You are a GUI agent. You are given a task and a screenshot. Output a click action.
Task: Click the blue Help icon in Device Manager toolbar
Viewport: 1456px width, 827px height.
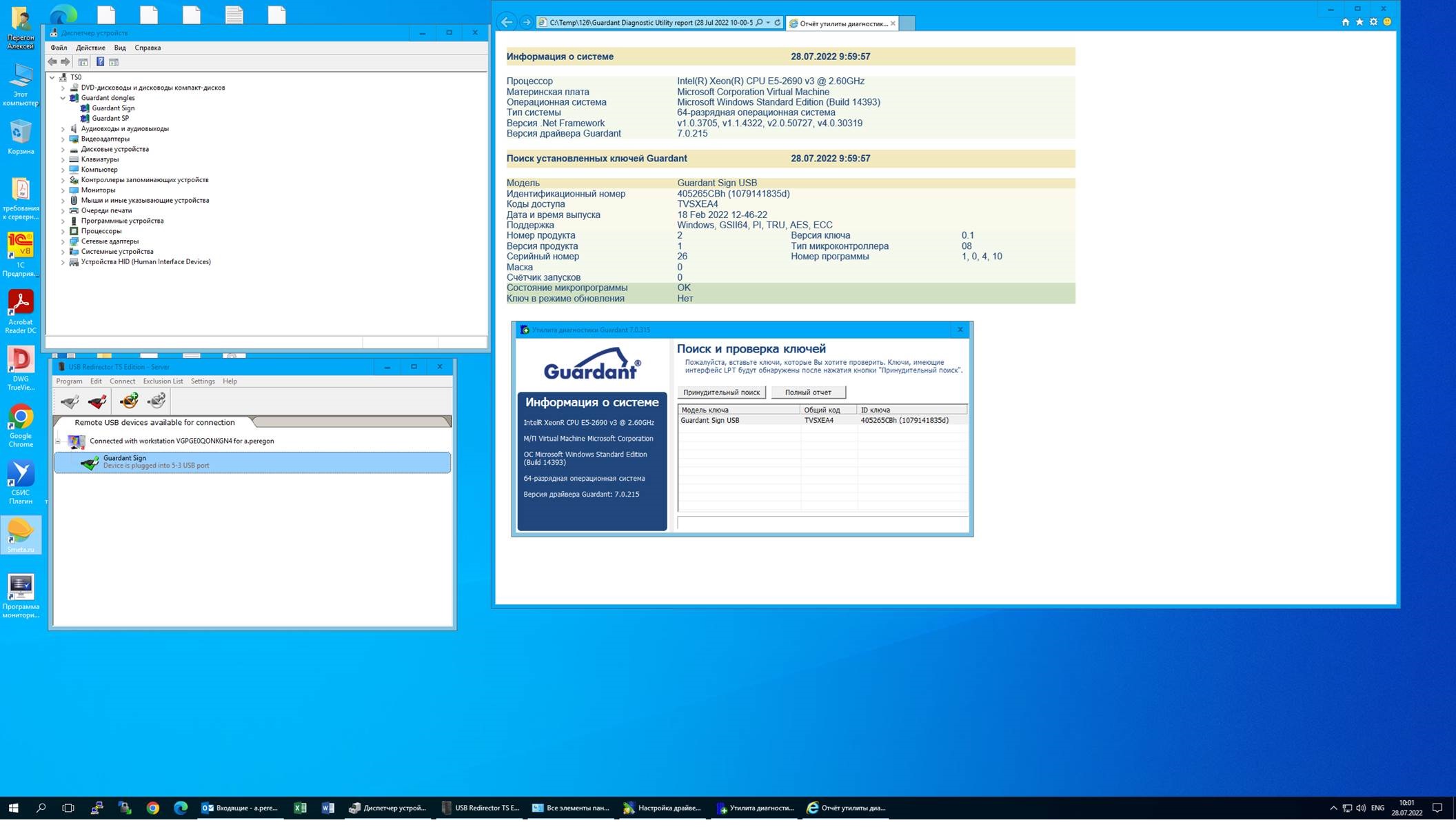click(x=100, y=62)
